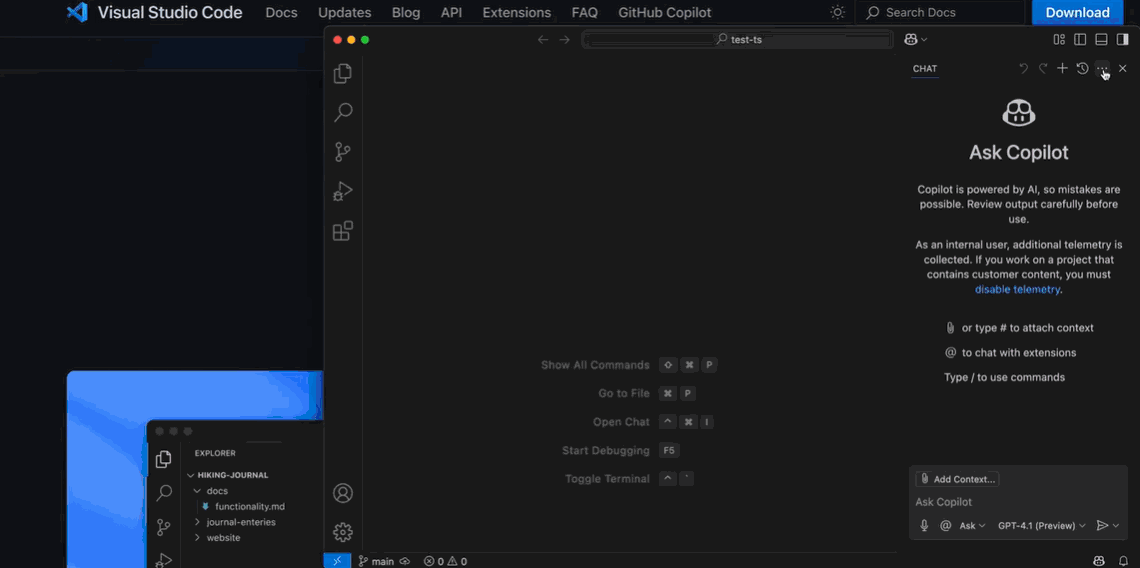
Task: Open the Docs menu on the website
Action: click(281, 12)
